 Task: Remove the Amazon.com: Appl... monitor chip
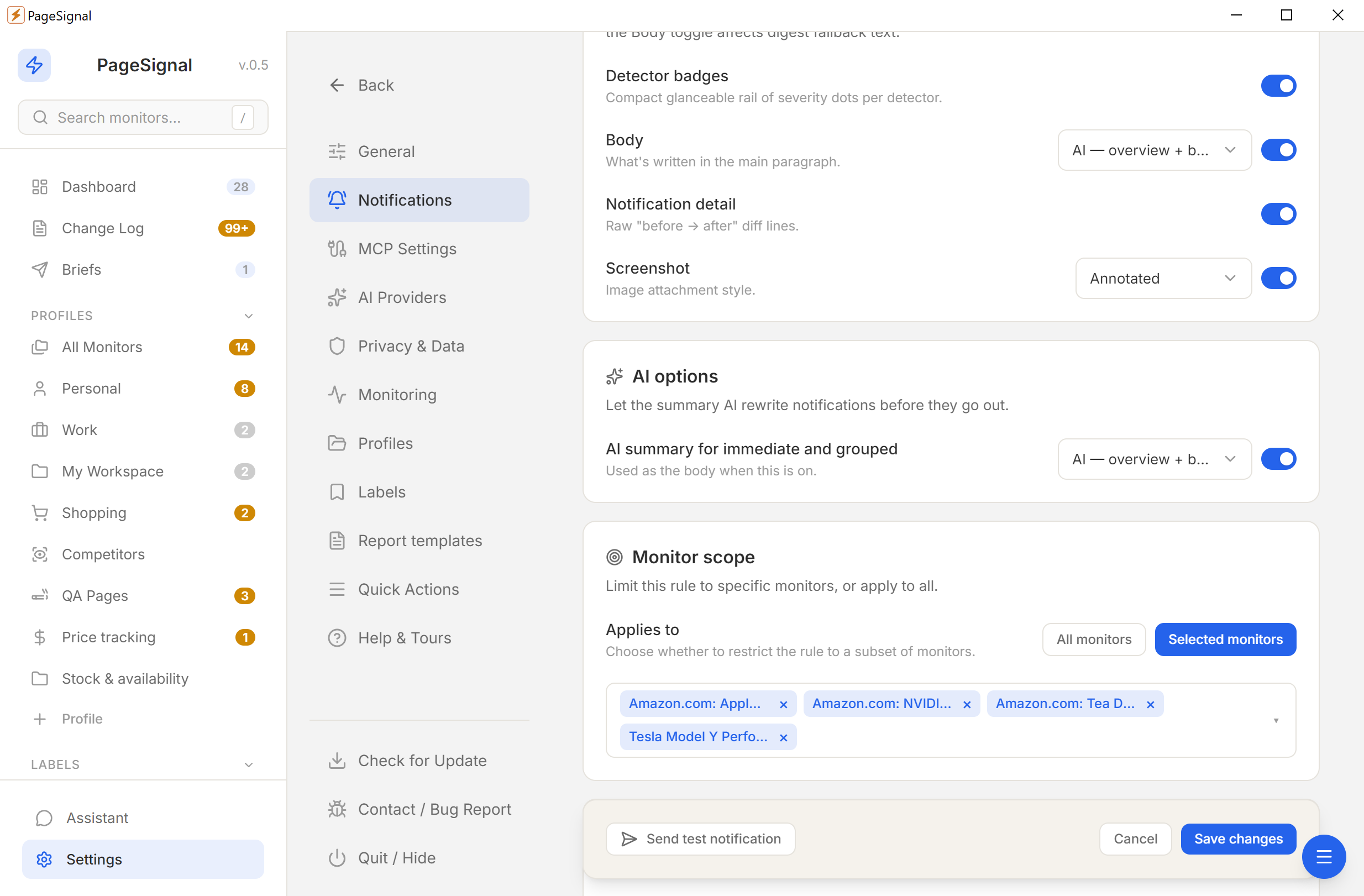tap(783, 705)
